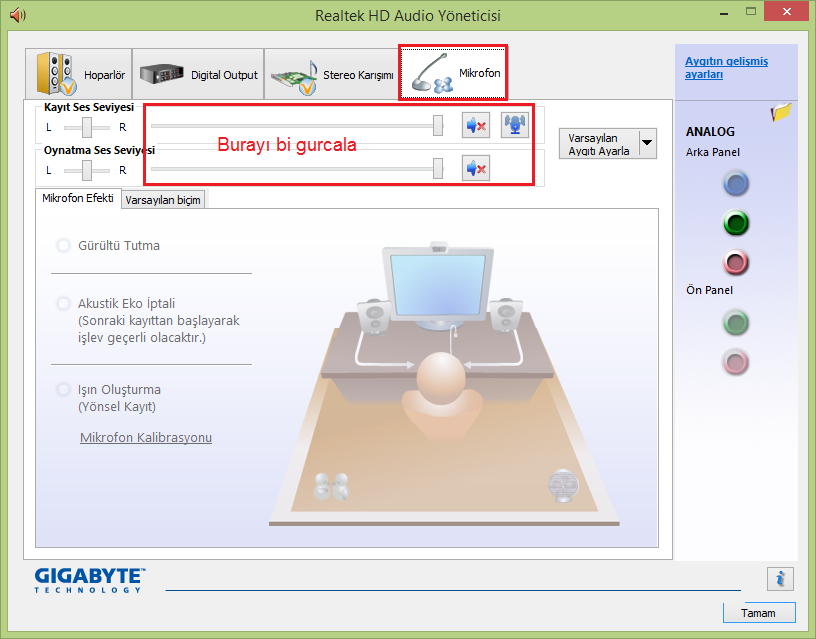Image resolution: width=816 pixels, height=639 pixels.
Task: Click the Tamam button
Action: tap(759, 613)
